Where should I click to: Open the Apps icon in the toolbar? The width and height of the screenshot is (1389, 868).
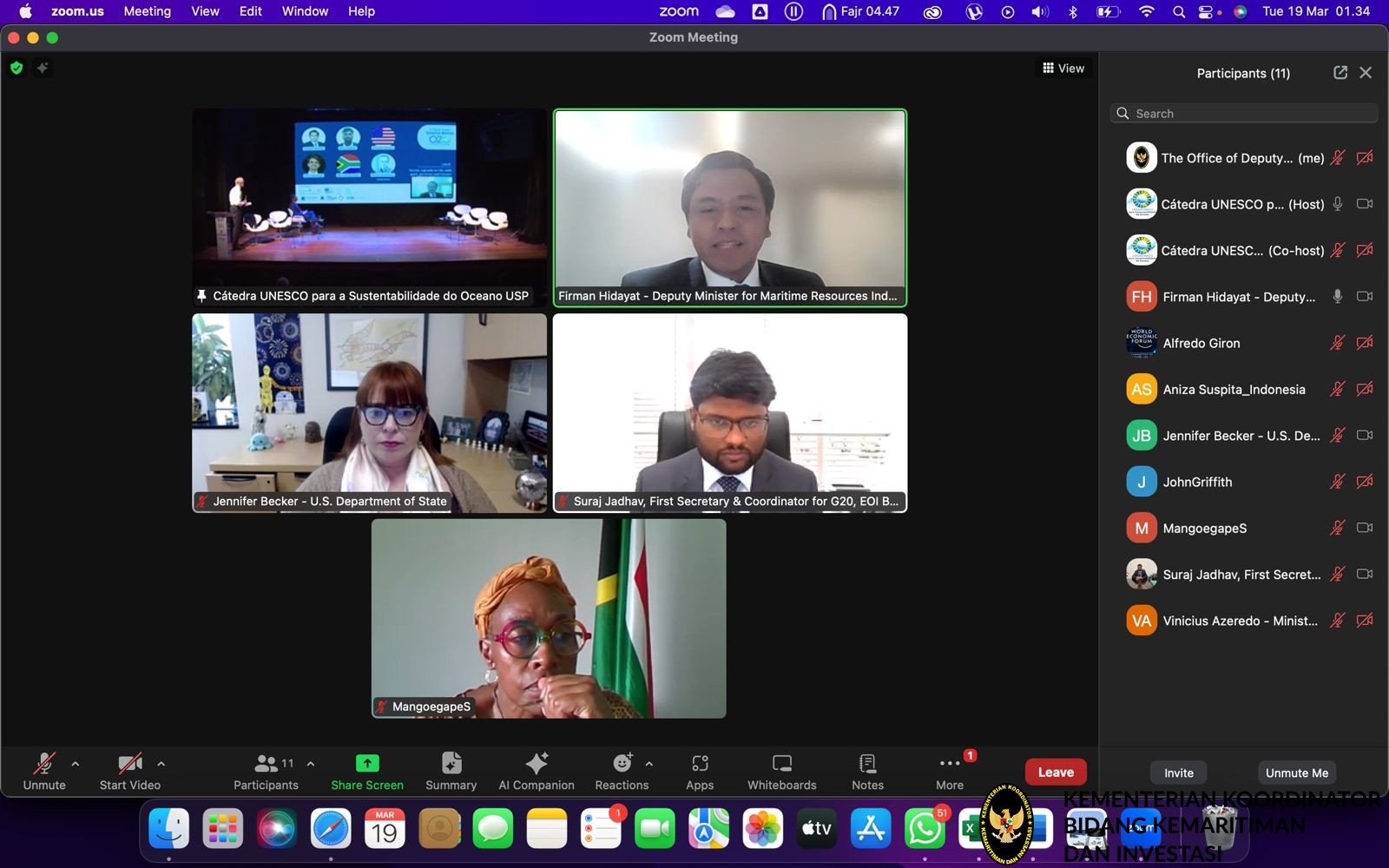700,771
